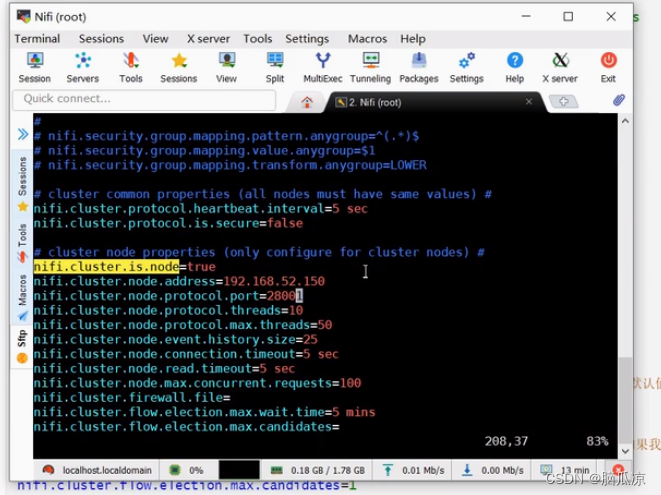The width and height of the screenshot is (661, 495).
Task: Click the upload speed arrow icon
Action: [x=387, y=470]
